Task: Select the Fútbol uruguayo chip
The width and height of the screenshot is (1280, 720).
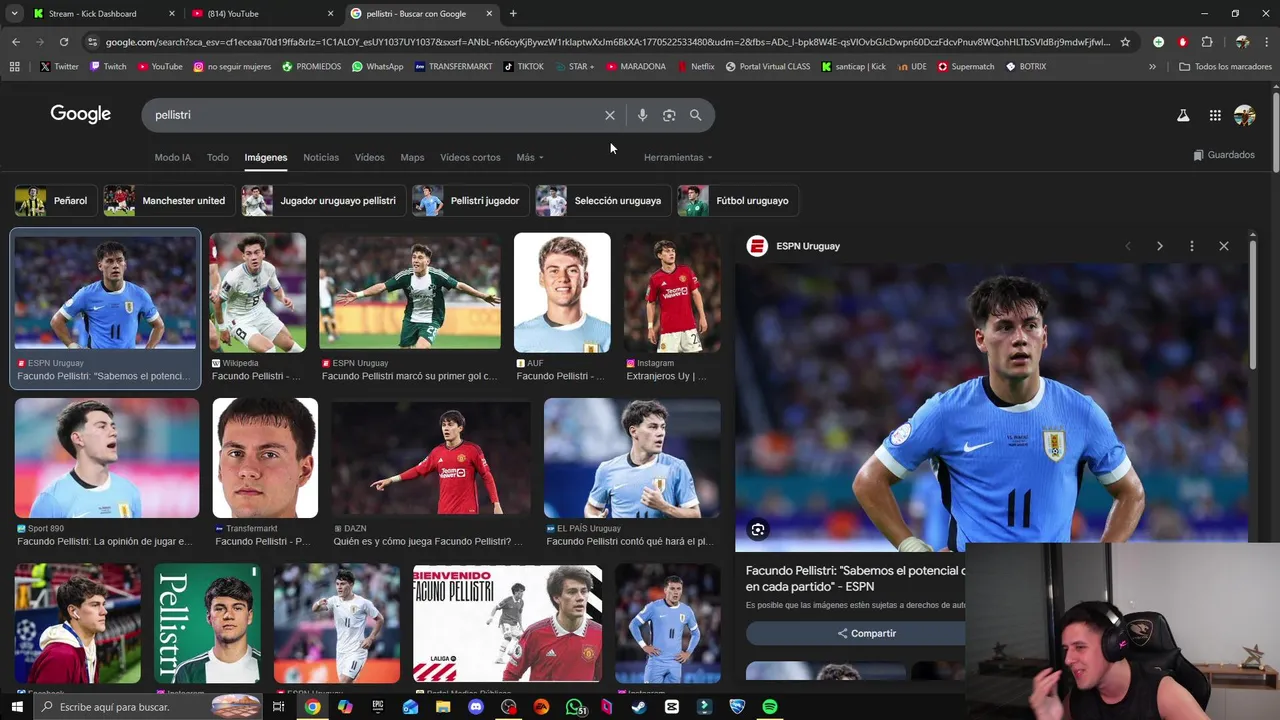Action: coord(739,201)
